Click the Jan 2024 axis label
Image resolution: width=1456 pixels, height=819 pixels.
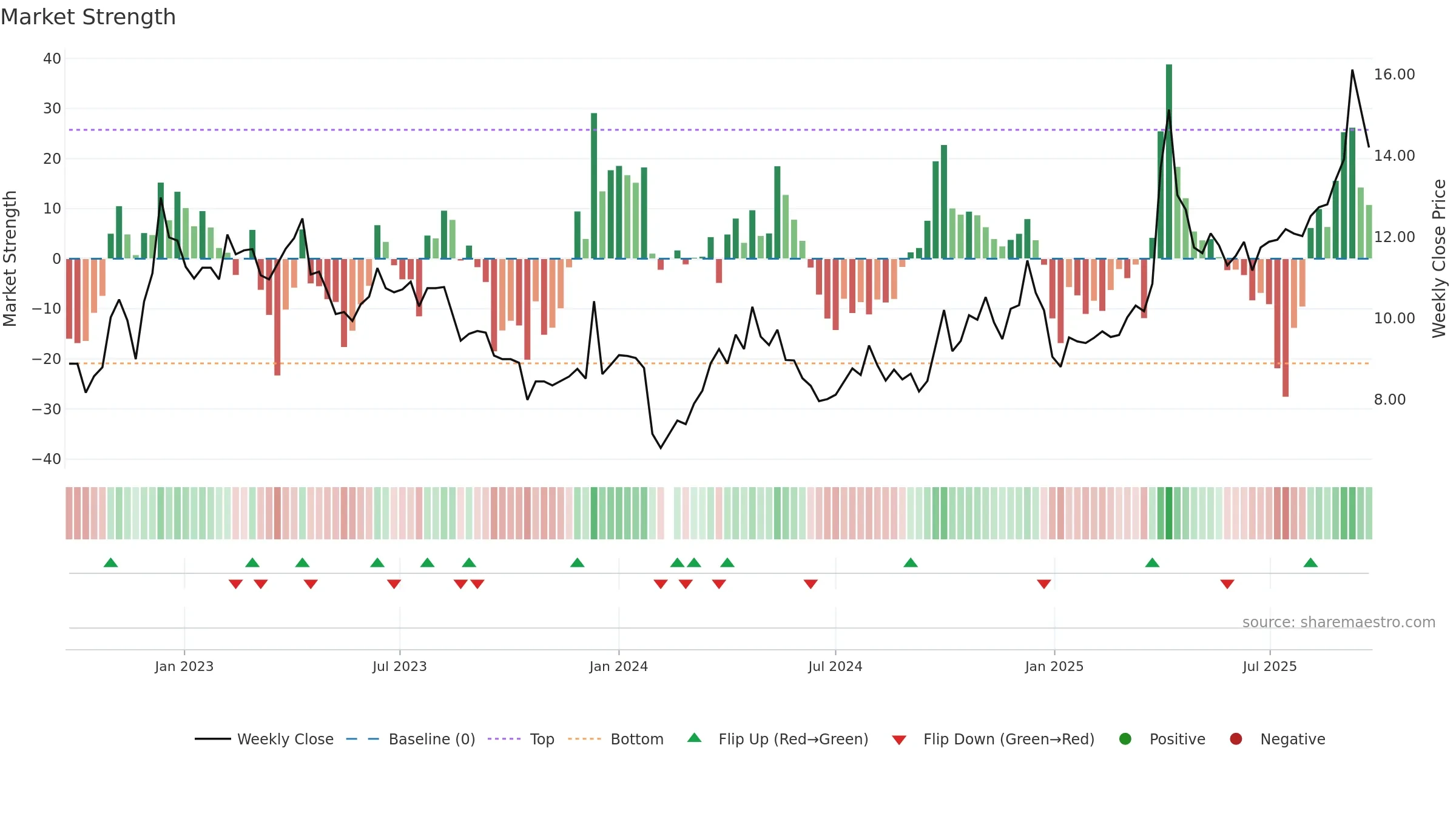point(619,666)
